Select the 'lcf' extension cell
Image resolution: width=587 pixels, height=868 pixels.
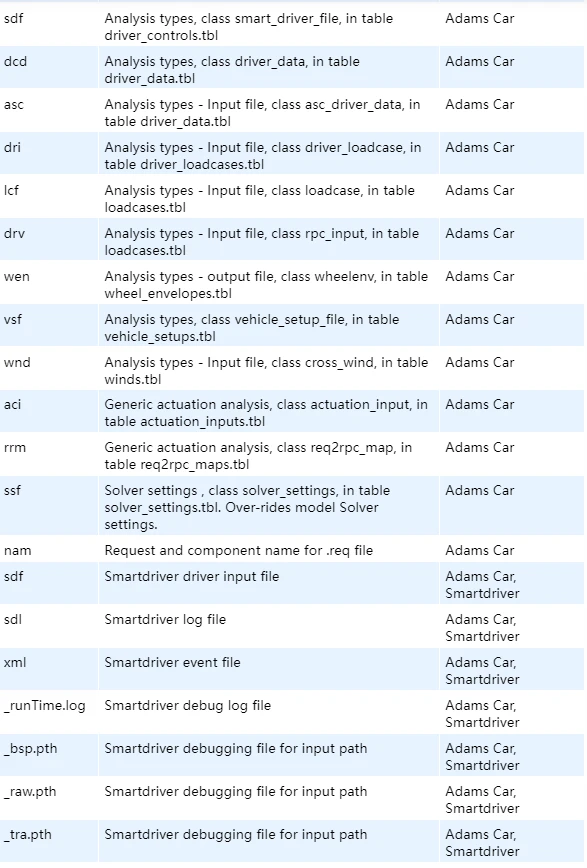pyautogui.click(x=11, y=190)
